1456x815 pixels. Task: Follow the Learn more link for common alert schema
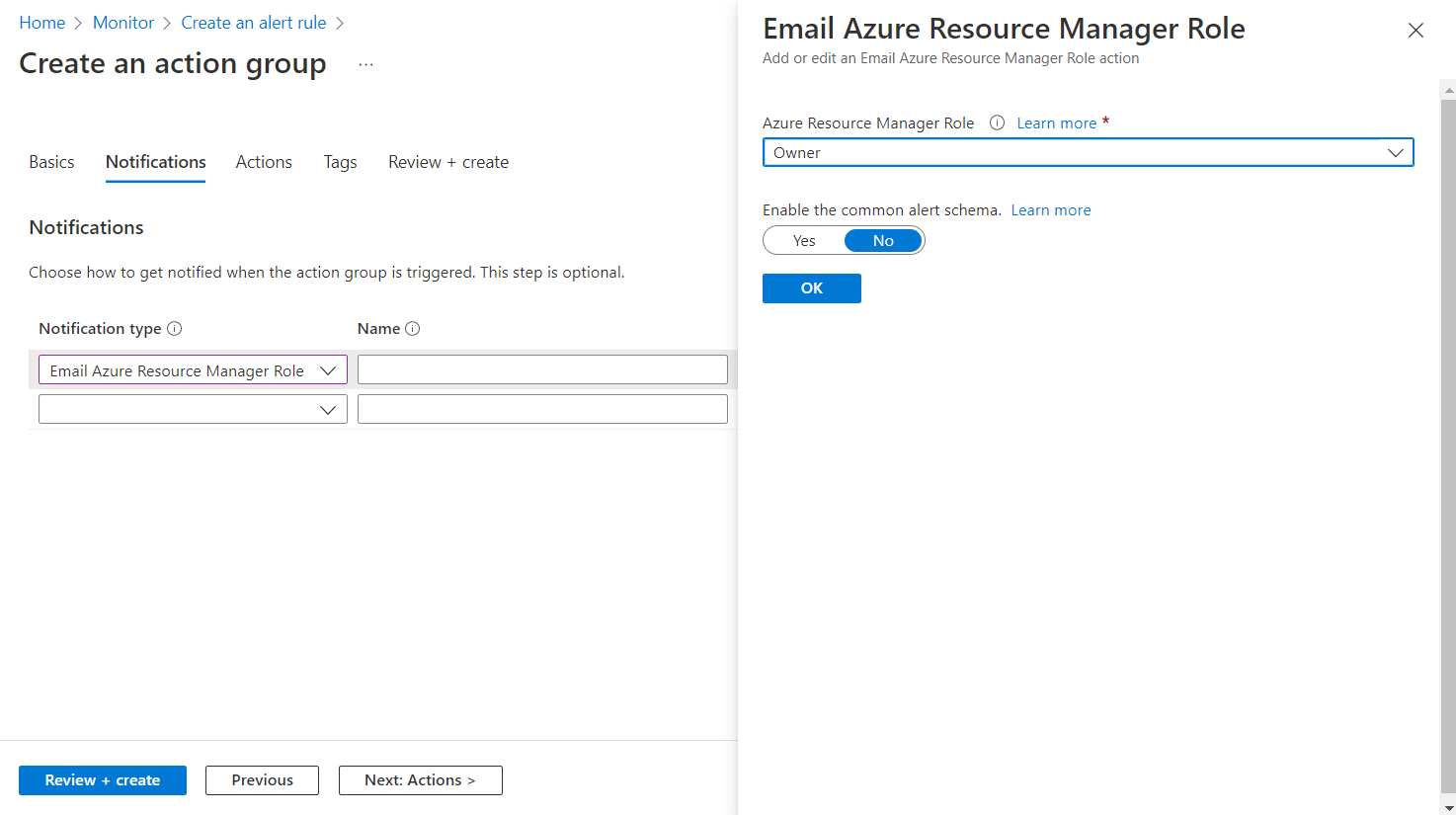tap(1050, 210)
